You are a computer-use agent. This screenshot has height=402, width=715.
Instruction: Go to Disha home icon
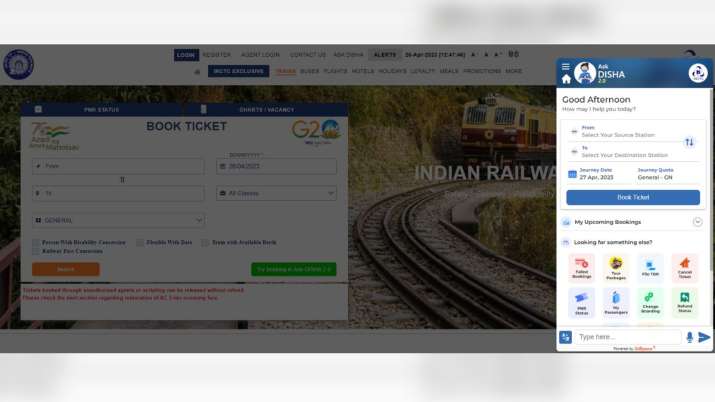click(566, 79)
